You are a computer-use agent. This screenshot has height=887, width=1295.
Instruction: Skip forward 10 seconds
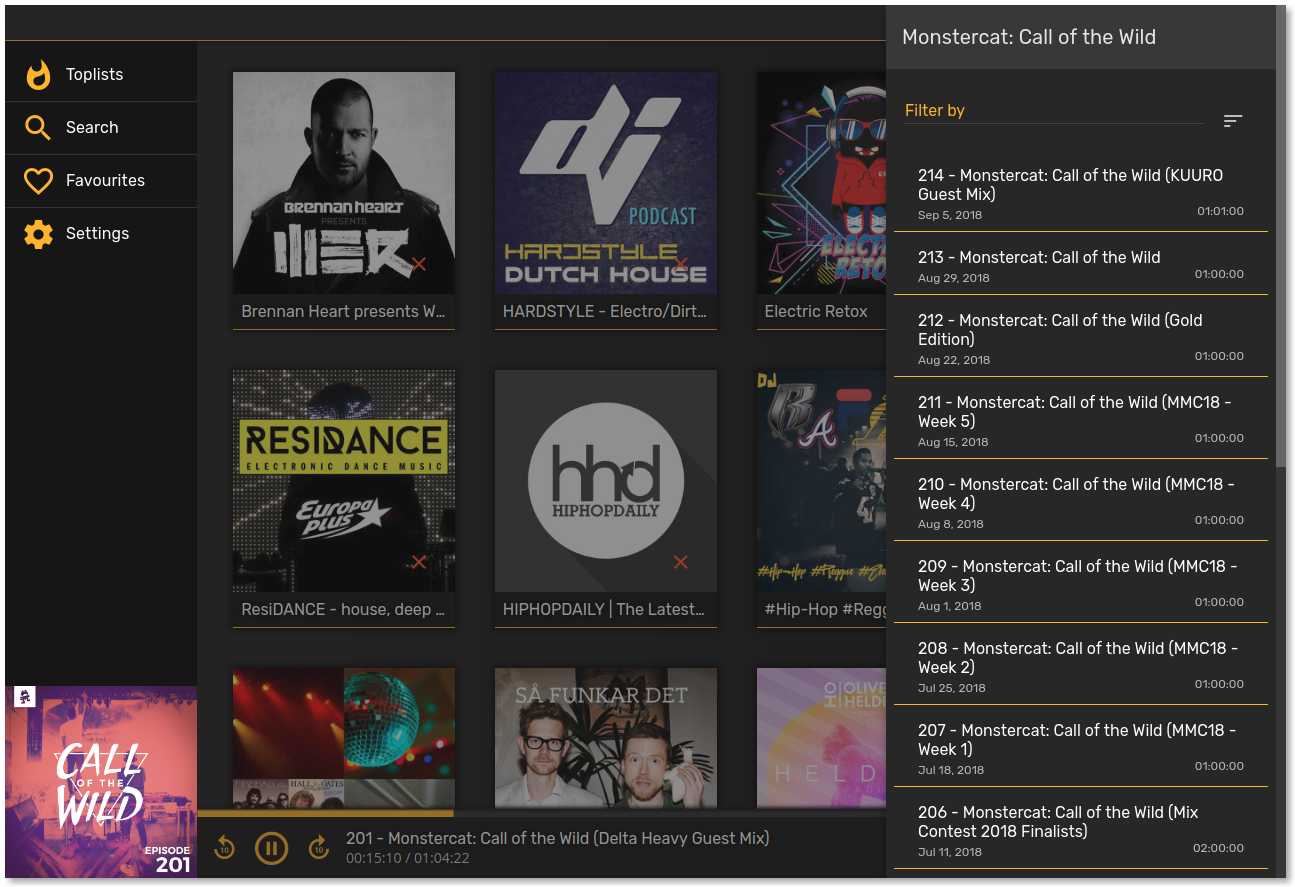click(x=318, y=848)
